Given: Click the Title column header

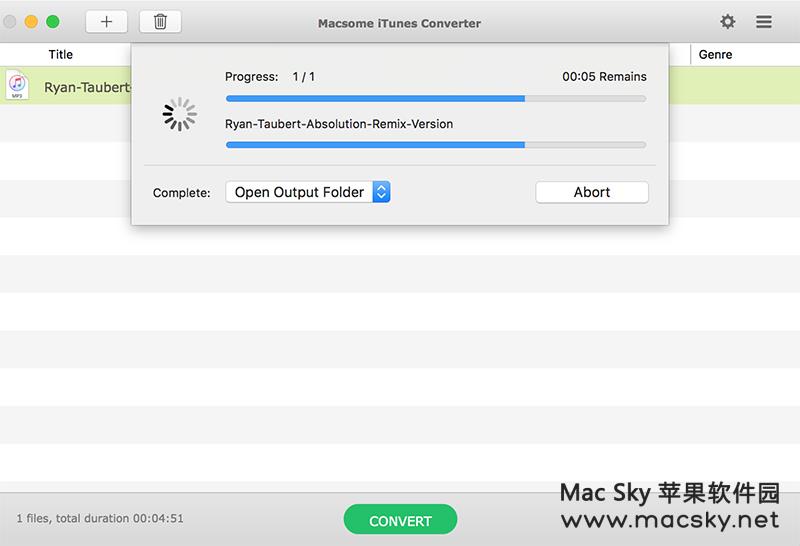Looking at the screenshot, I should (61, 55).
